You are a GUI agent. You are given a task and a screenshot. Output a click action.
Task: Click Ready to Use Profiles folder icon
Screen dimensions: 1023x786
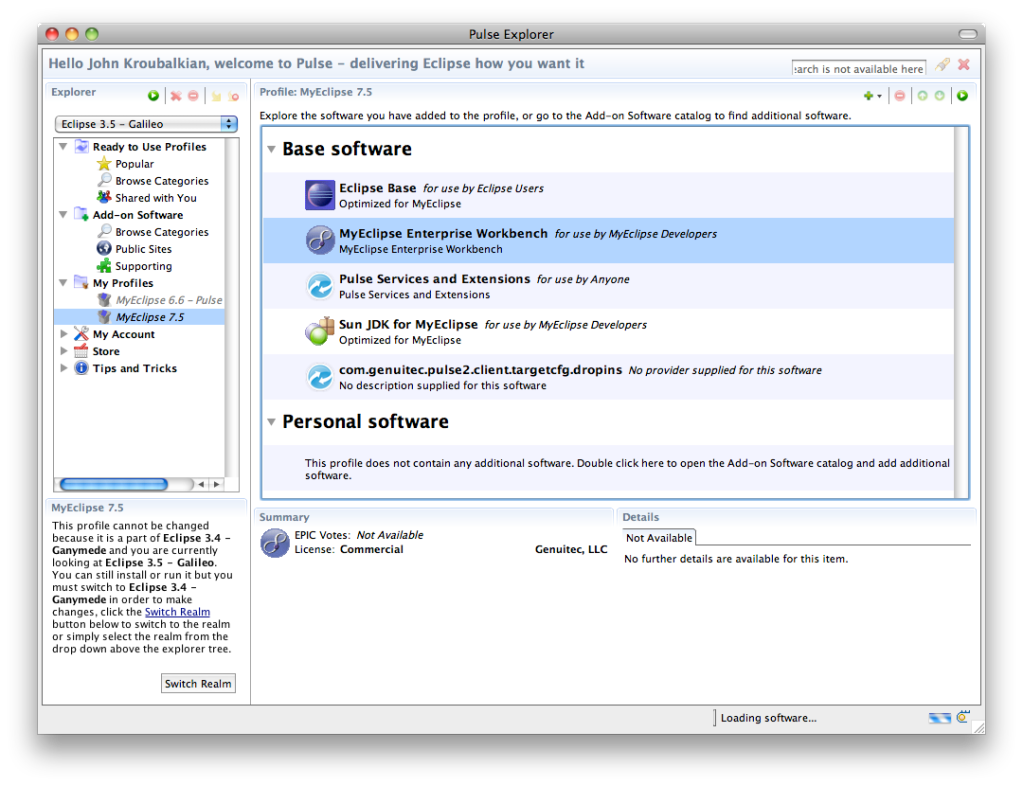tap(82, 146)
